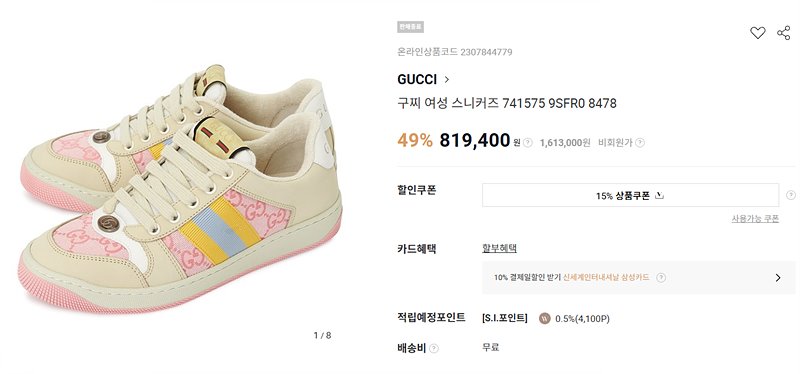The width and height of the screenshot is (800, 374).
Task: Click the 신세계인터내셔날 삼성카드 discount text
Action: click(606, 278)
